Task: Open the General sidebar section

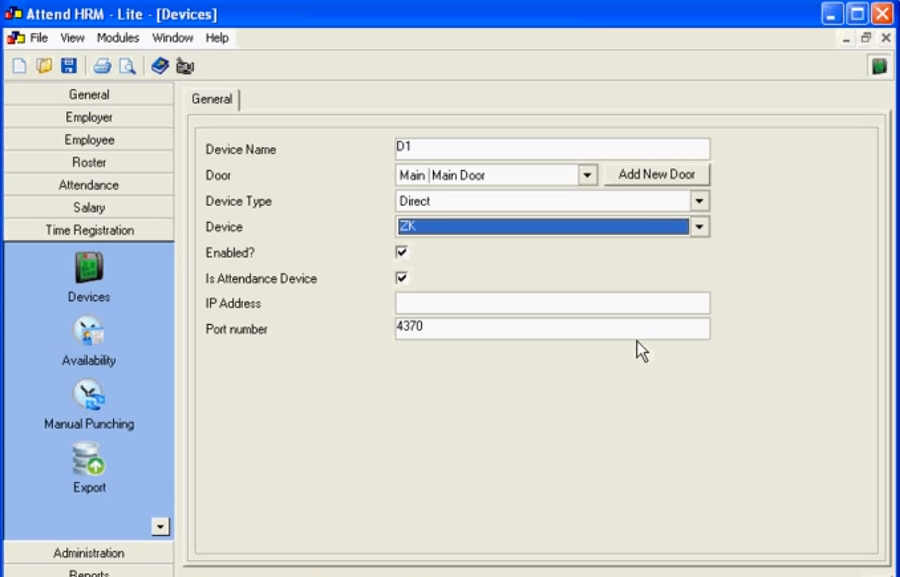Action: pyautogui.click(x=89, y=94)
